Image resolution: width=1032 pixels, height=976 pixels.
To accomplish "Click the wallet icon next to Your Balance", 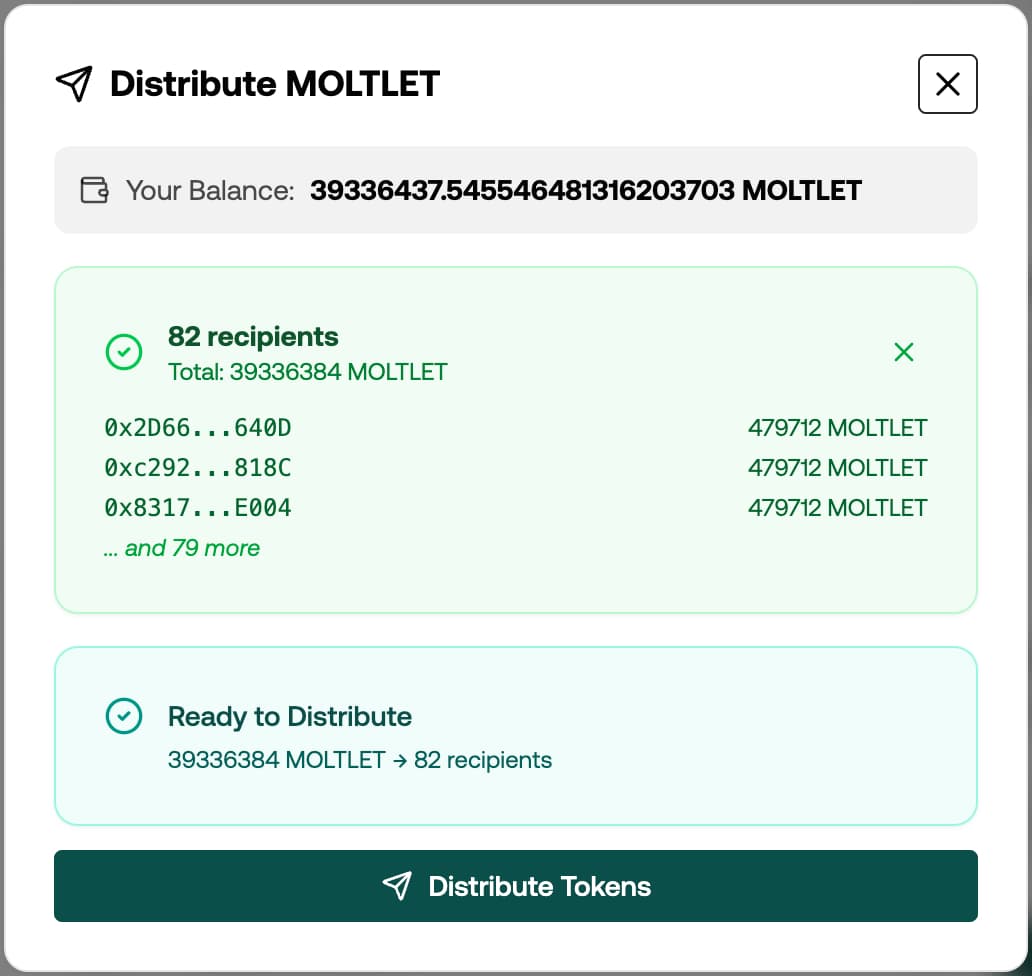I will coord(94,190).
